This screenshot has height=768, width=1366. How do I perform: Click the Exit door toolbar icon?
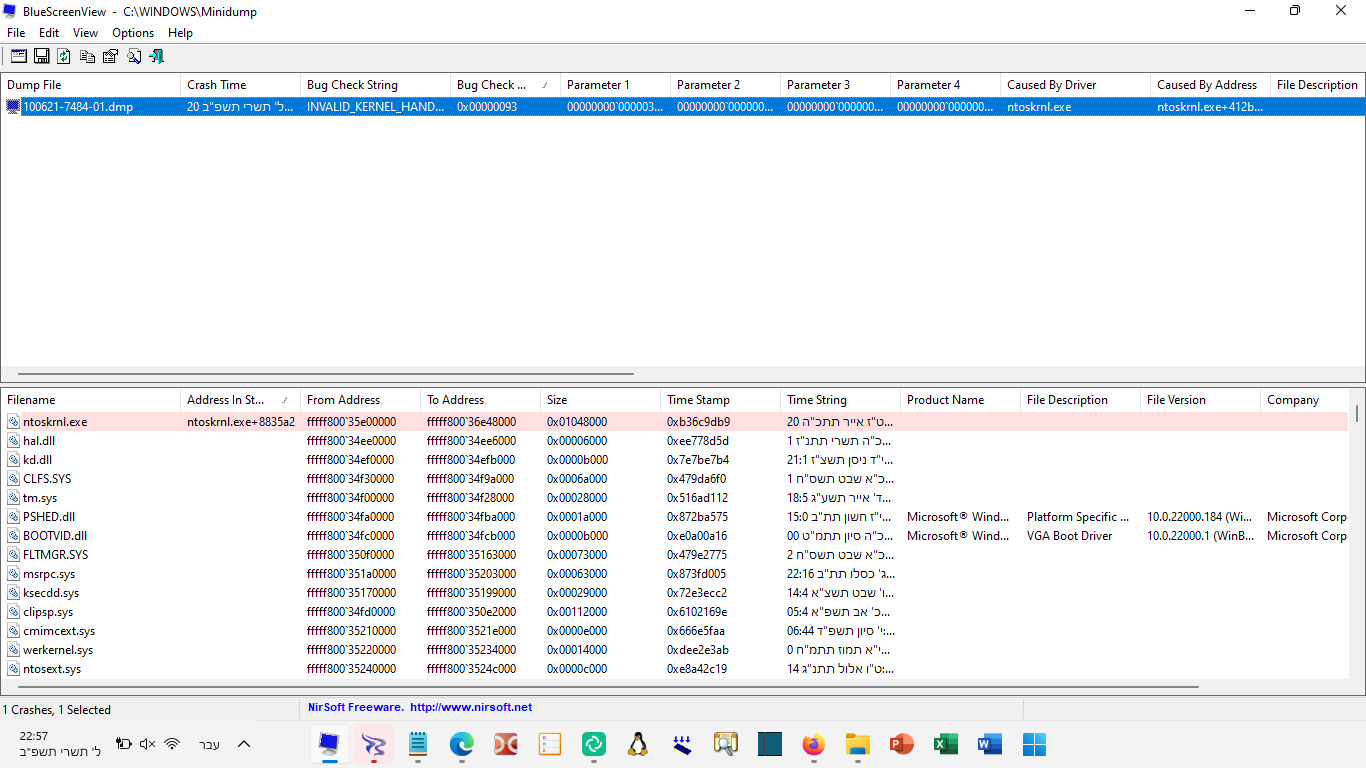tap(156, 56)
